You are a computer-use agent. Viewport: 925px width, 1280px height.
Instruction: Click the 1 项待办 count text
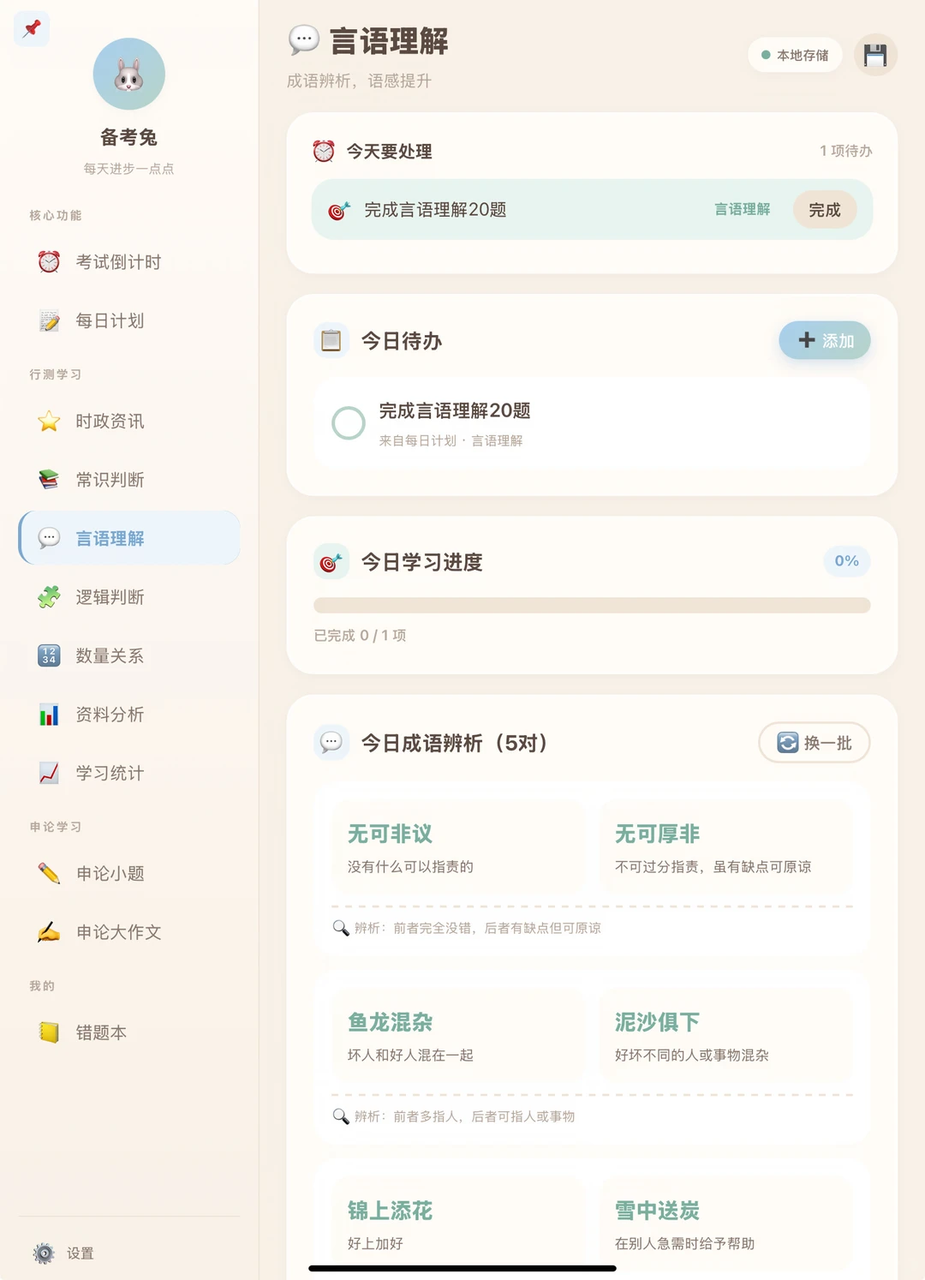click(846, 151)
